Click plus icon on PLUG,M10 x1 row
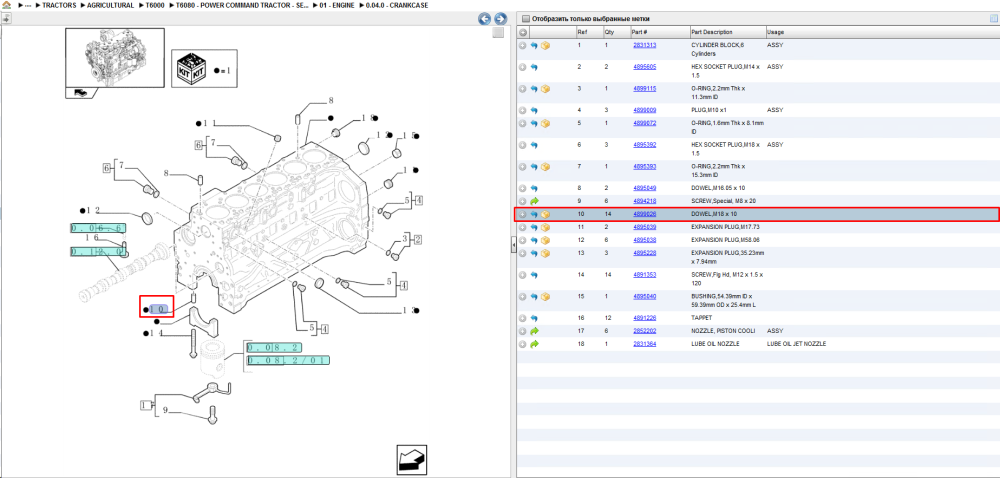The image size is (1000, 478). coord(522,110)
